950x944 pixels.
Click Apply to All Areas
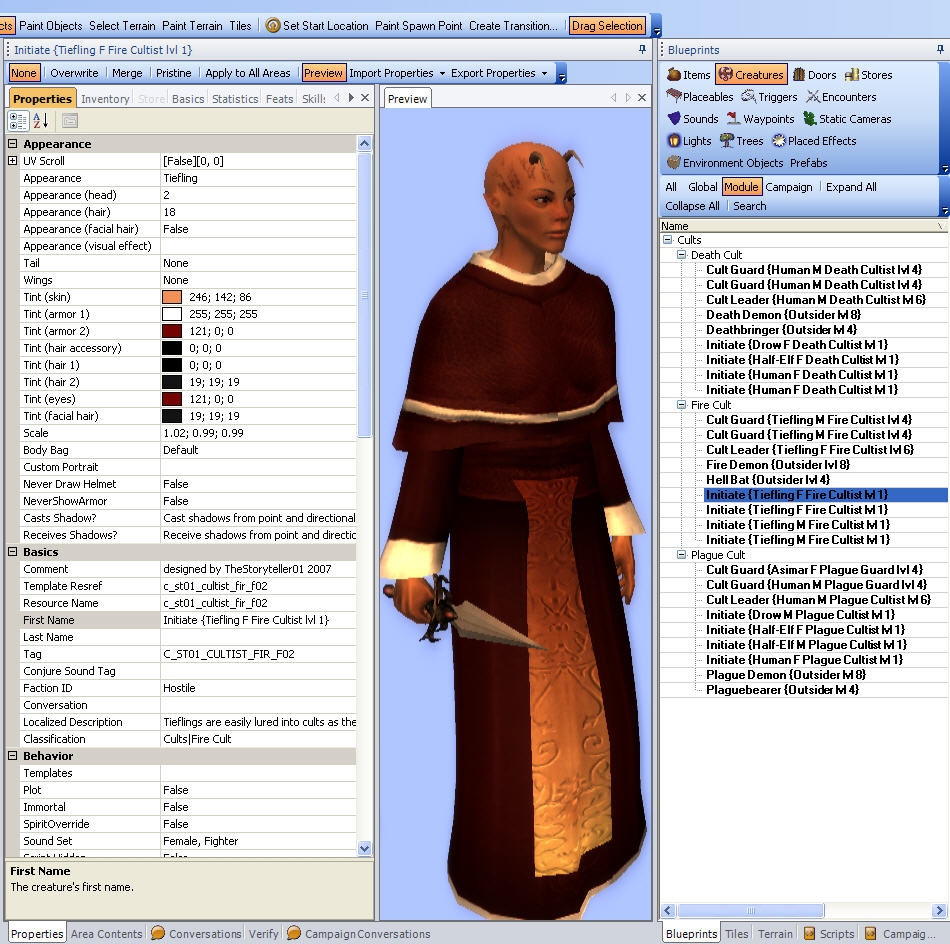(247, 73)
